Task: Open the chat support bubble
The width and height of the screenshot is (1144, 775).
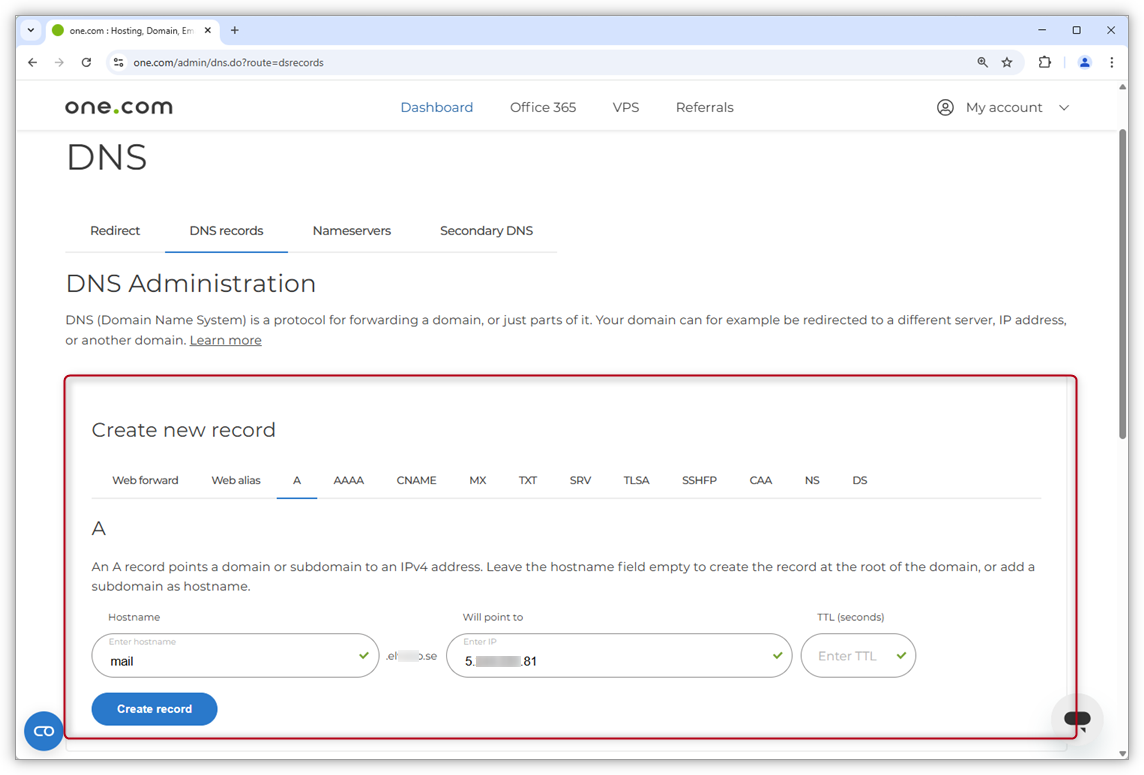Action: click(1077, 719)
